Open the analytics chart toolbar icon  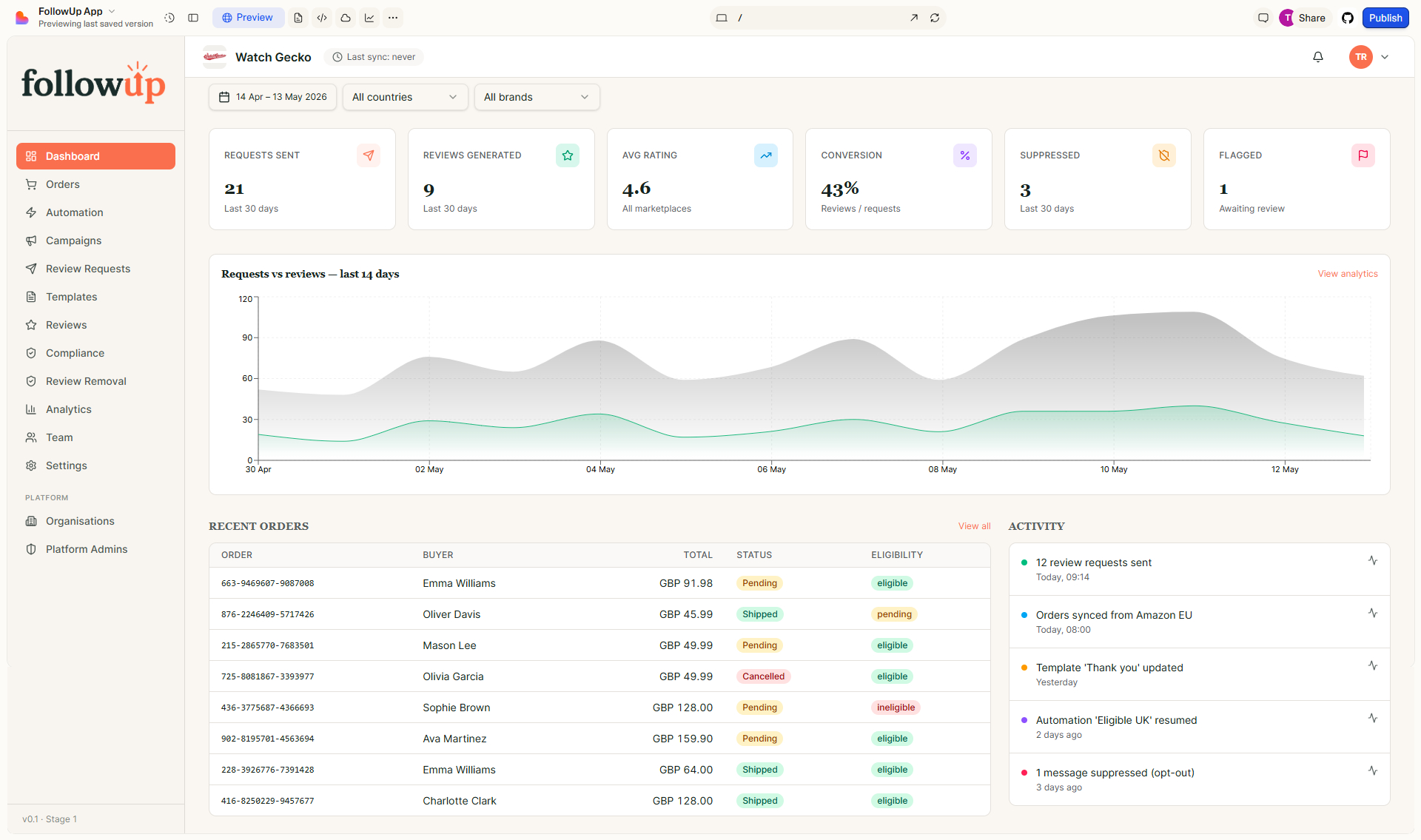[369, 18]
